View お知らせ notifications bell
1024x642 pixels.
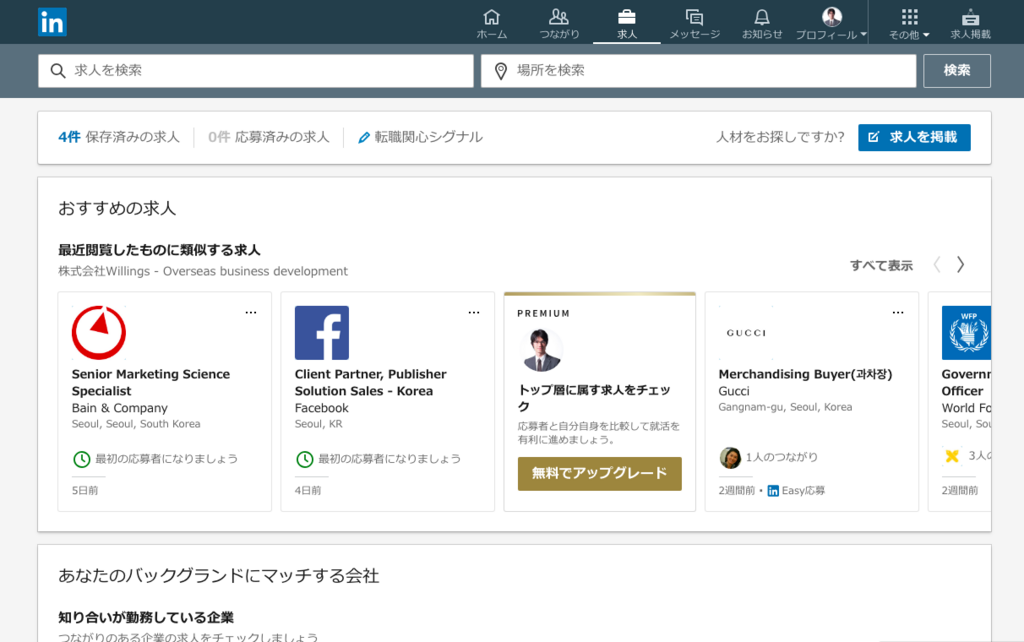pyautogui.click(x=761, y=24)
